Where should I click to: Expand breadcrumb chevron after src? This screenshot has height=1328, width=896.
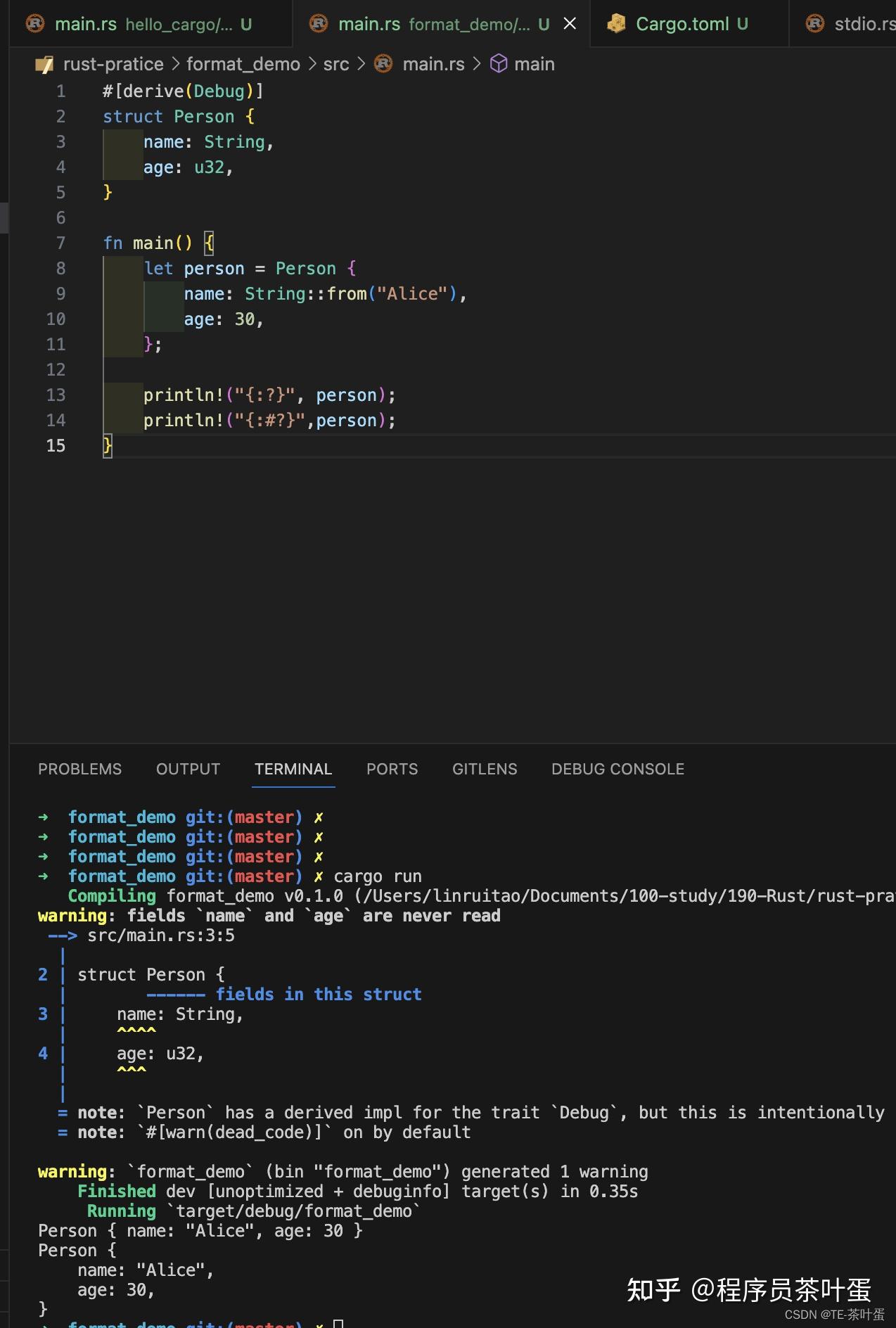[361, 64]
